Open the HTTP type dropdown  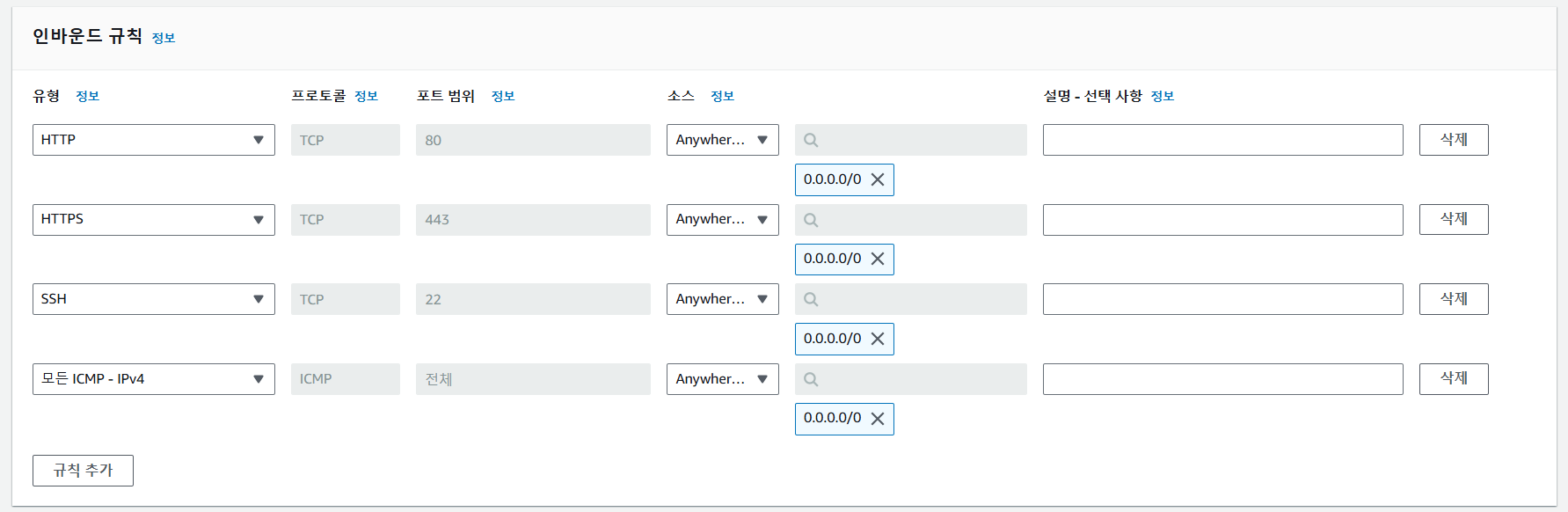[154, 140]
